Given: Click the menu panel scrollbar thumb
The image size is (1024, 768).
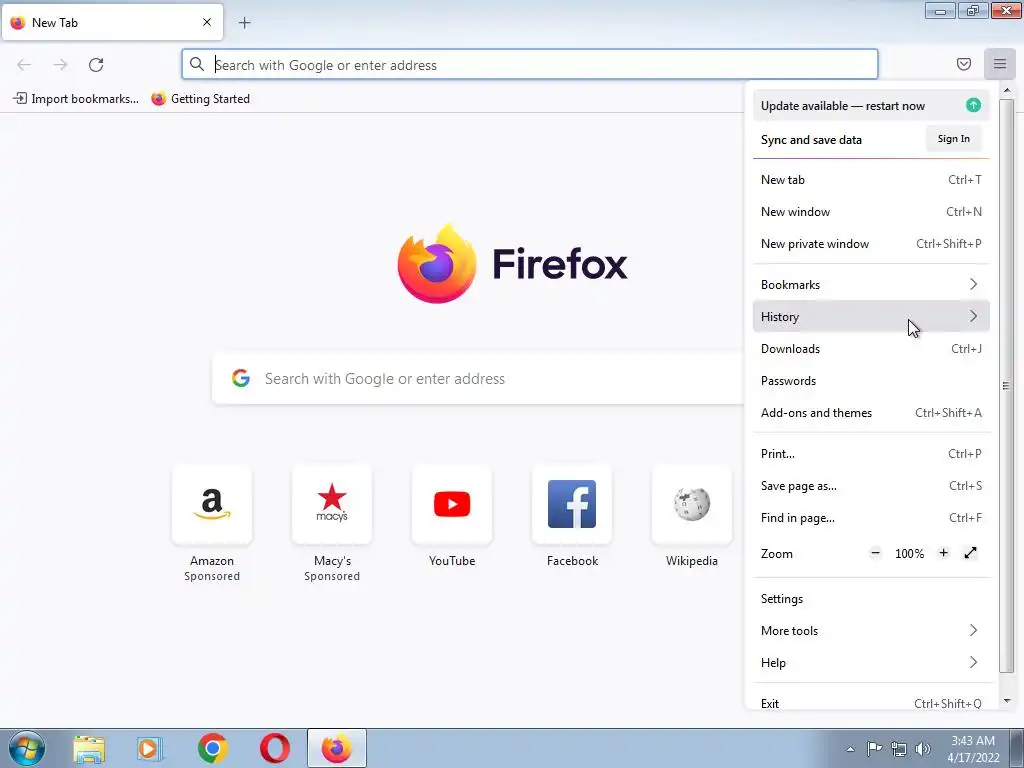Looking at the screenshot, I should (1006, 385).
